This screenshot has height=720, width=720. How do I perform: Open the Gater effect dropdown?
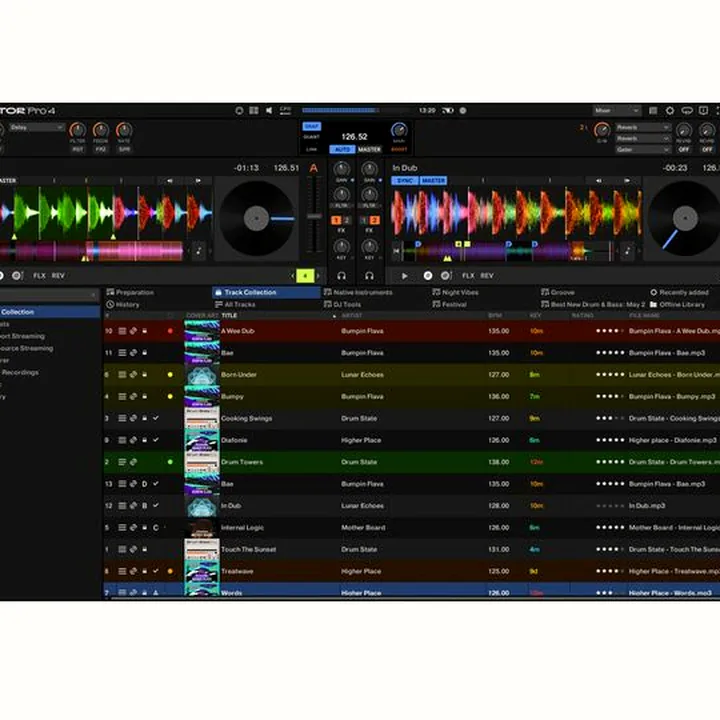[642, 149]
